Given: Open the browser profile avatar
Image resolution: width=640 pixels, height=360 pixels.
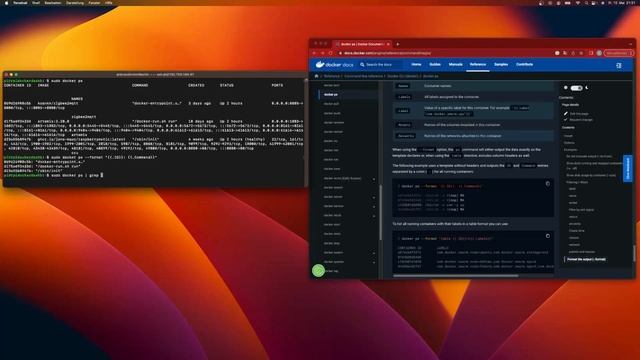Looking at the screenshot, I should pyautogui.click(x=599, y=53).
